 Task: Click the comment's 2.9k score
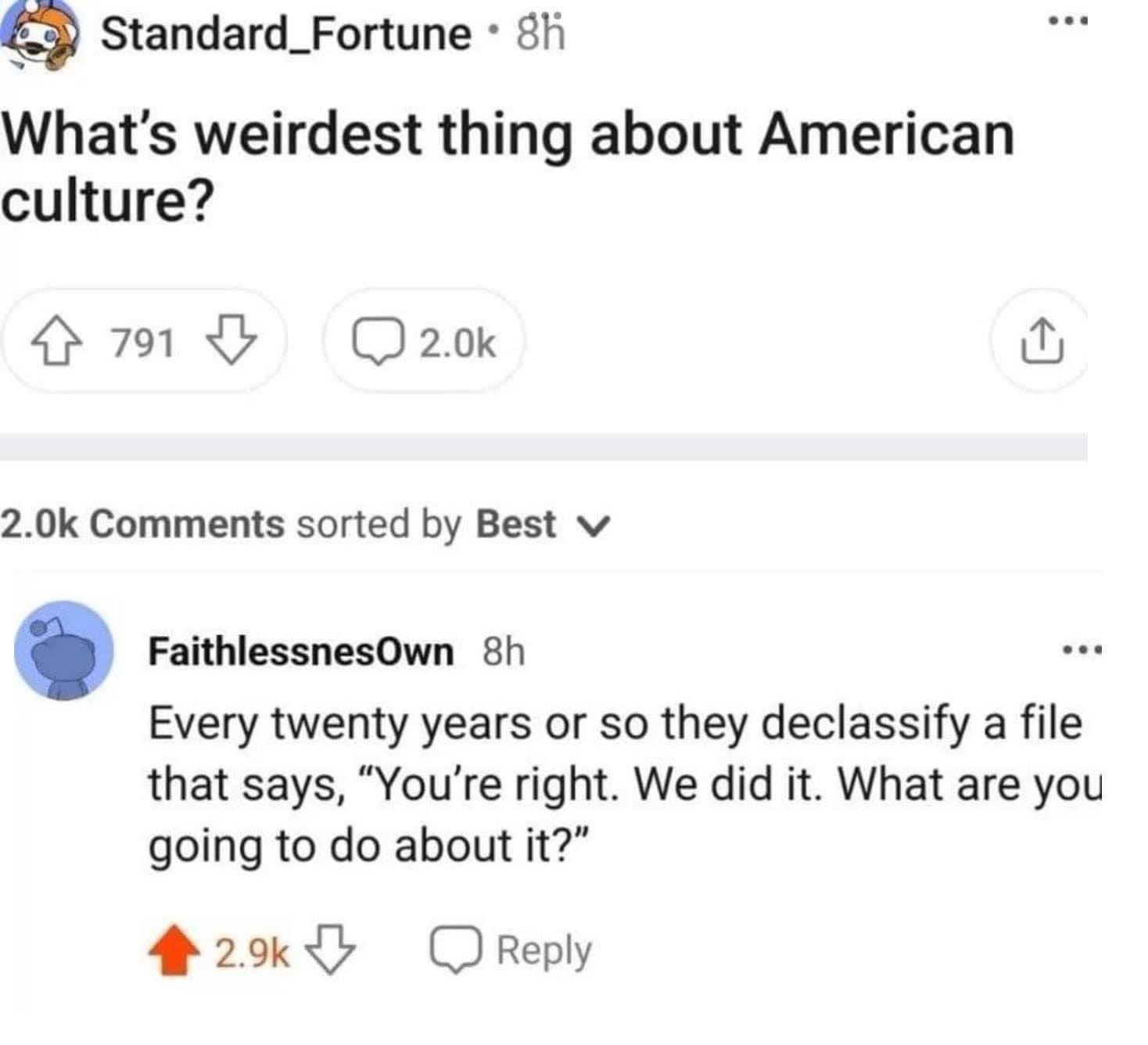tap(251, 952)
